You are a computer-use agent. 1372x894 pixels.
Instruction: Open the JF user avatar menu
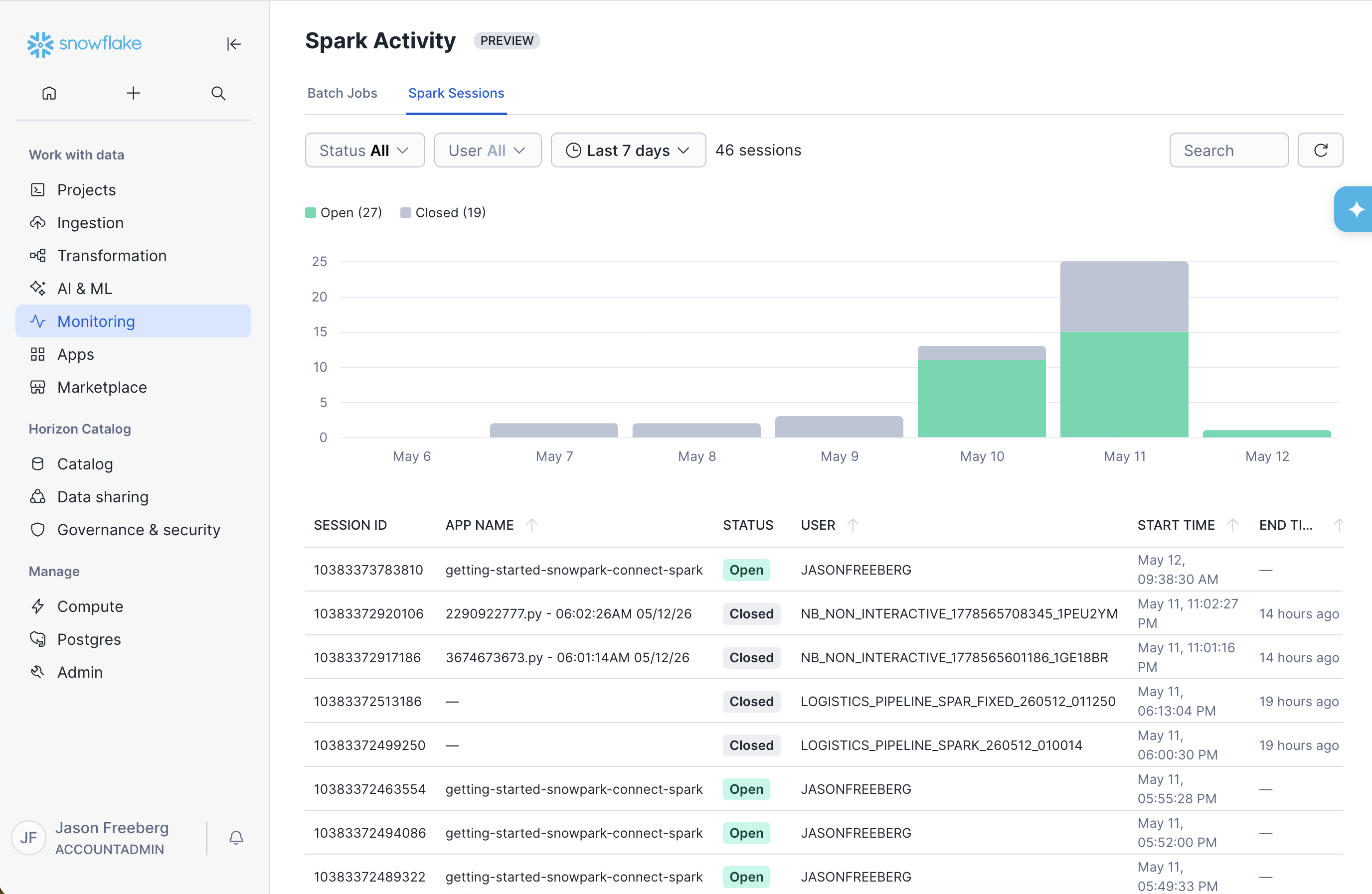click(29, 838)
